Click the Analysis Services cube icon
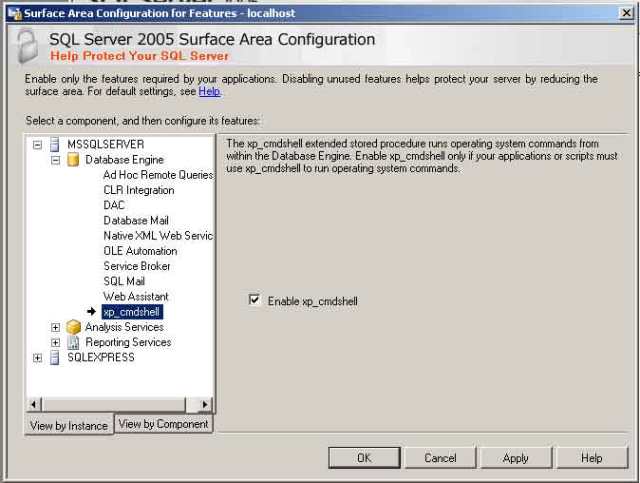The image size is (640, 483). [73, 327]
